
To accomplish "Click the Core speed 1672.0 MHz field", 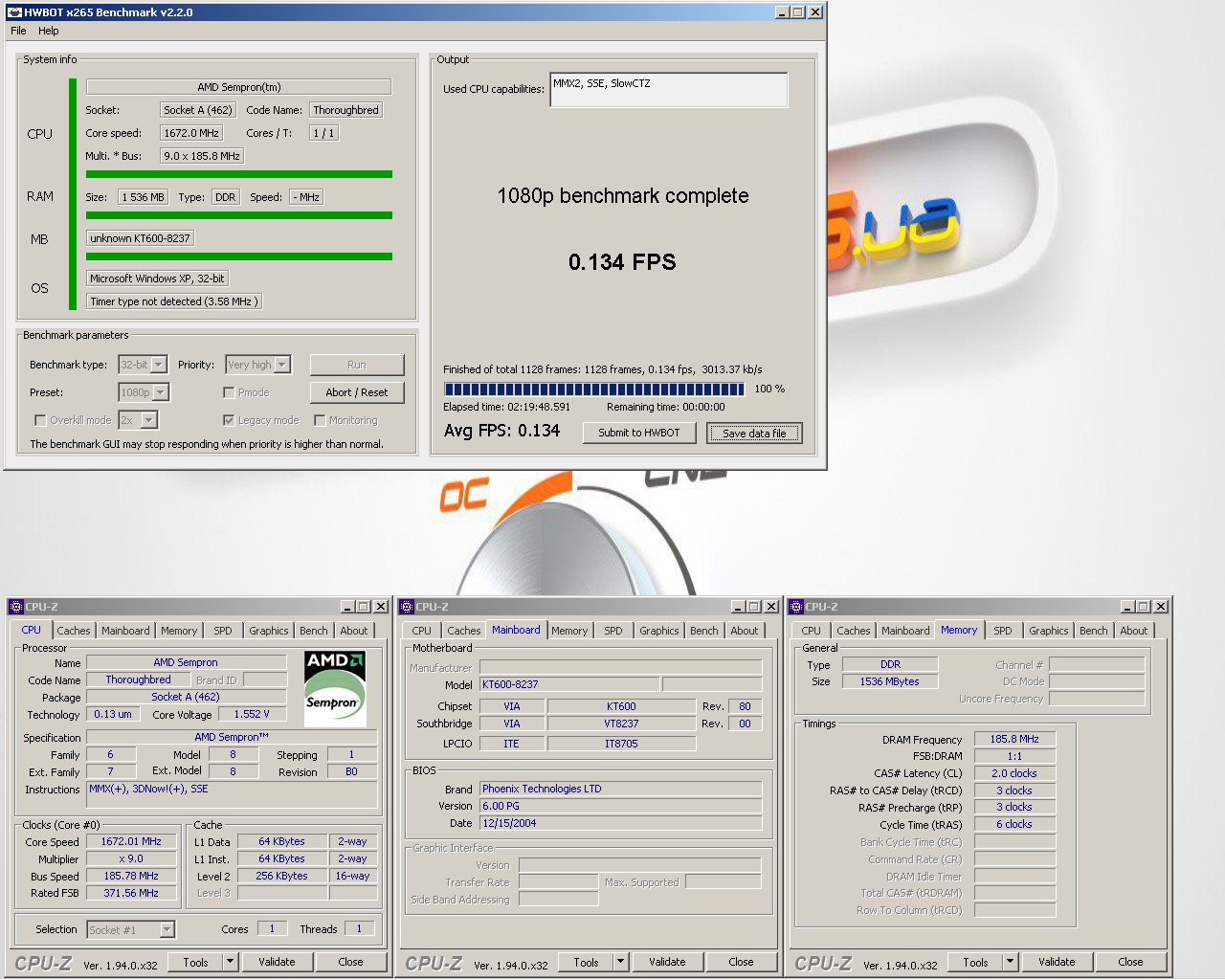I will pos(191,133).
